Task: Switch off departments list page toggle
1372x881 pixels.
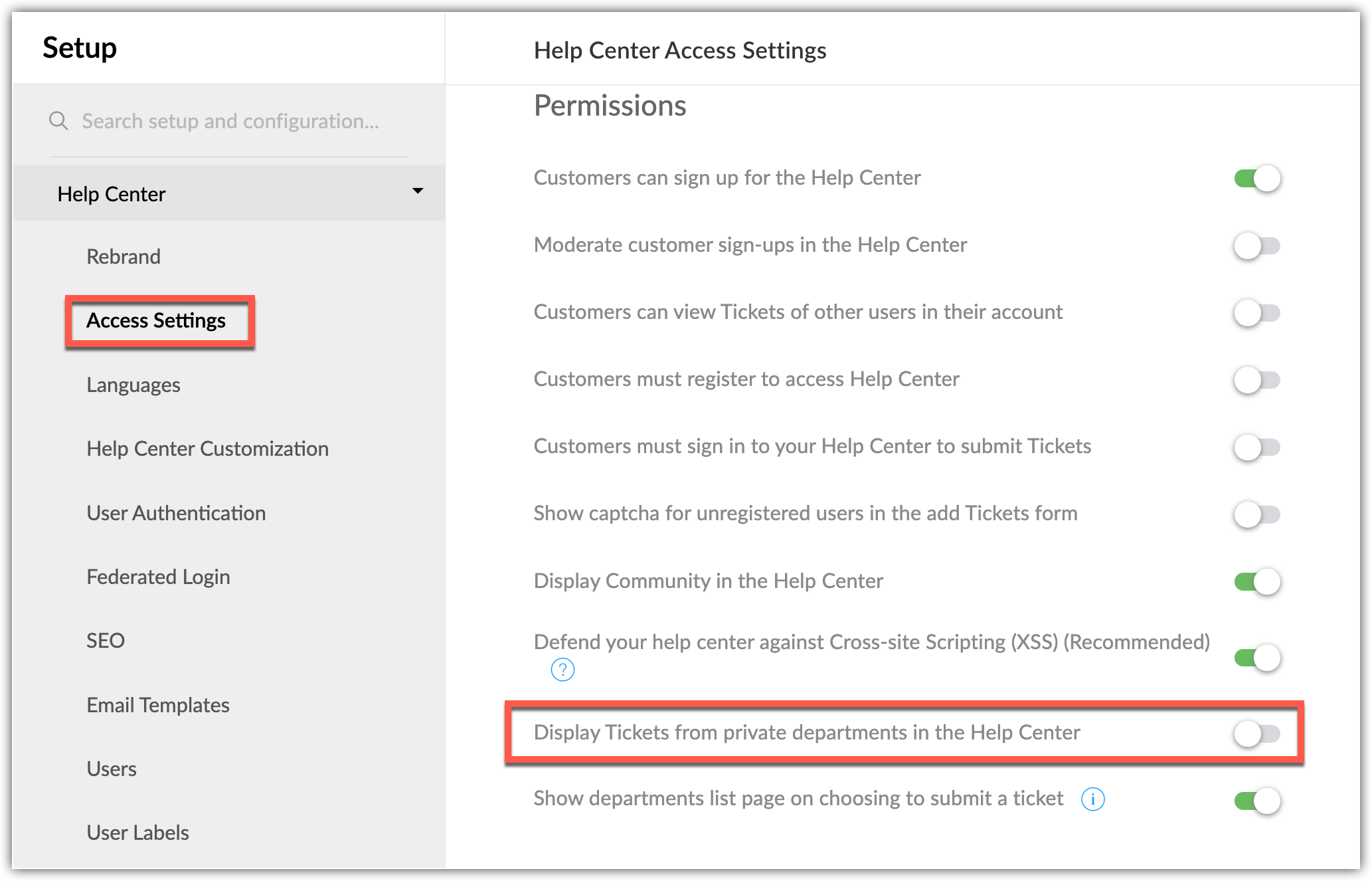Action: (x=1256, y=801)
